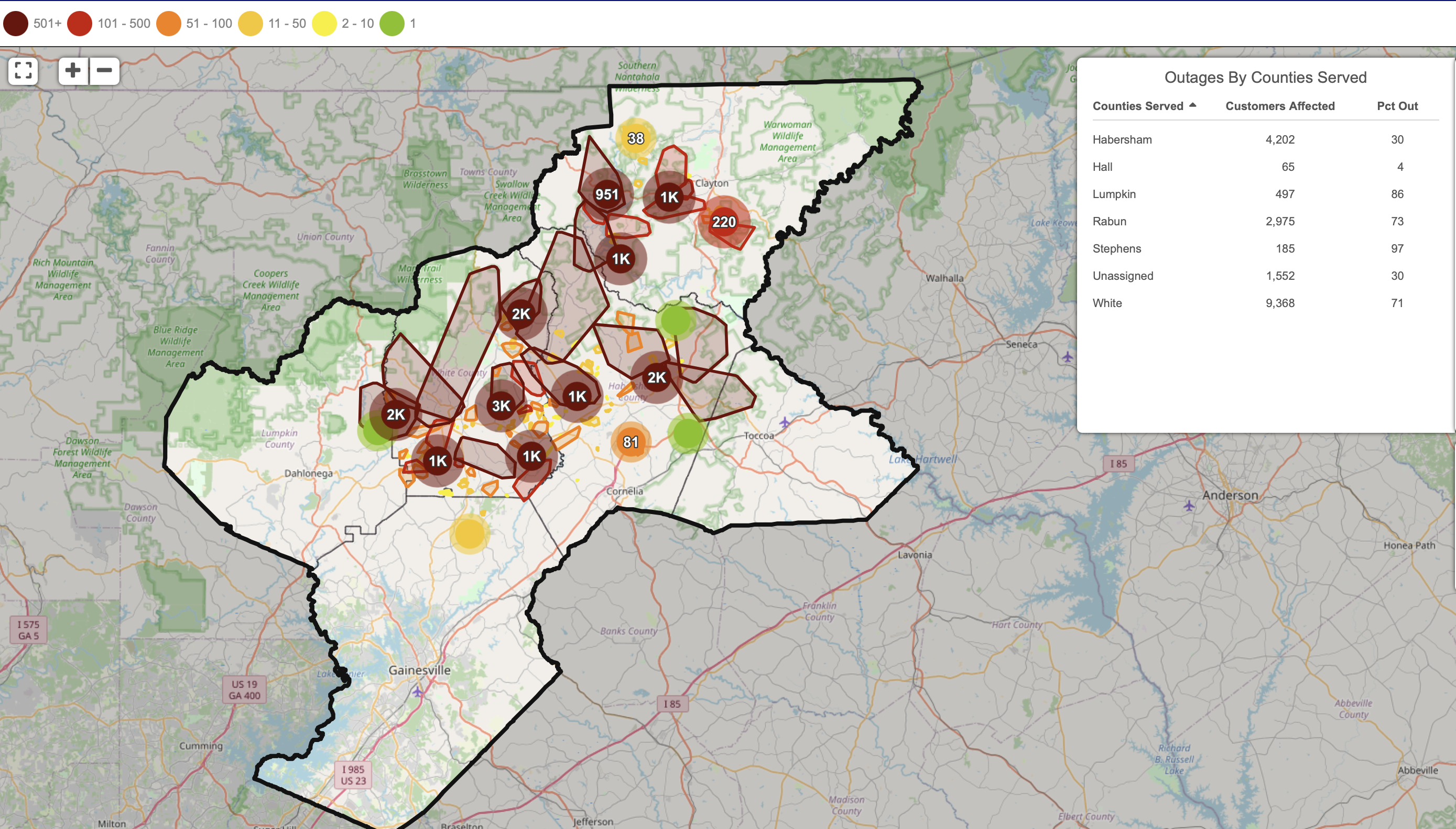
Task: Click the fullscreen map toggle icon
Action: [23, 71]
